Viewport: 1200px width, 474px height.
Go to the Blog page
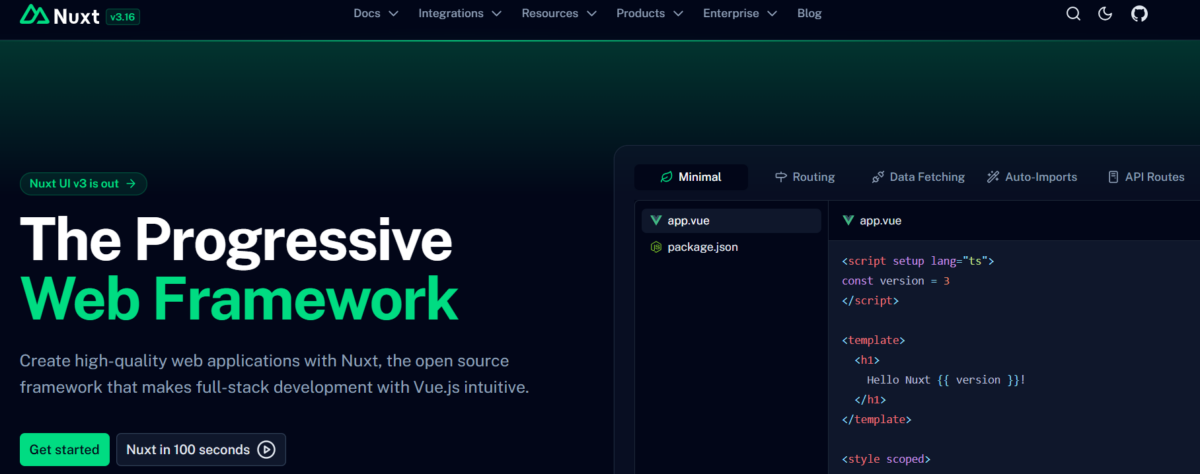pos(809,14)
